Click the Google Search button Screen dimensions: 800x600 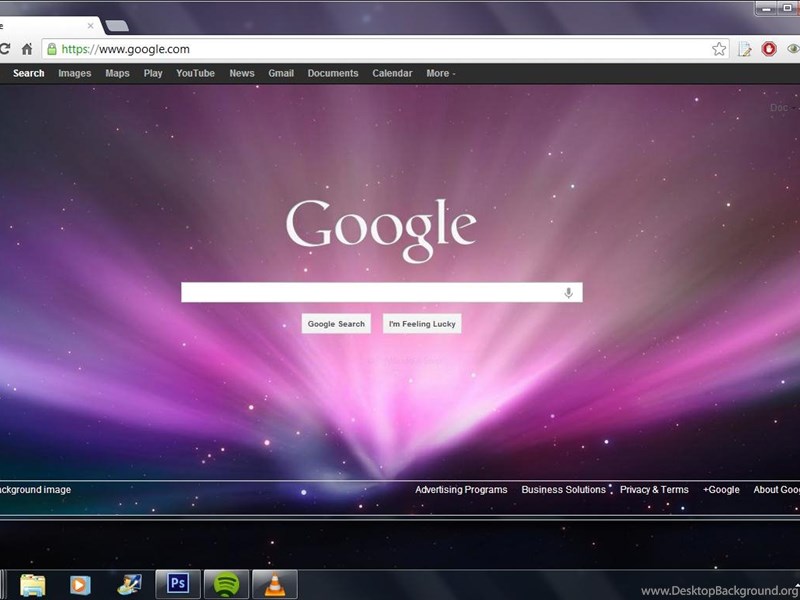click(x=336, y=323)
